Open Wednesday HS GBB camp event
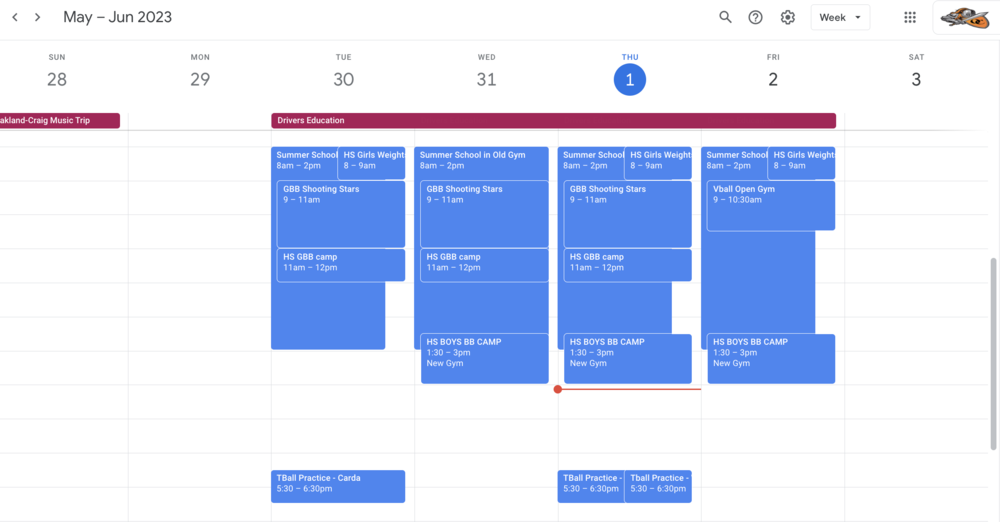Screen dimensions: 1000x522 click(x=485, y=265)
